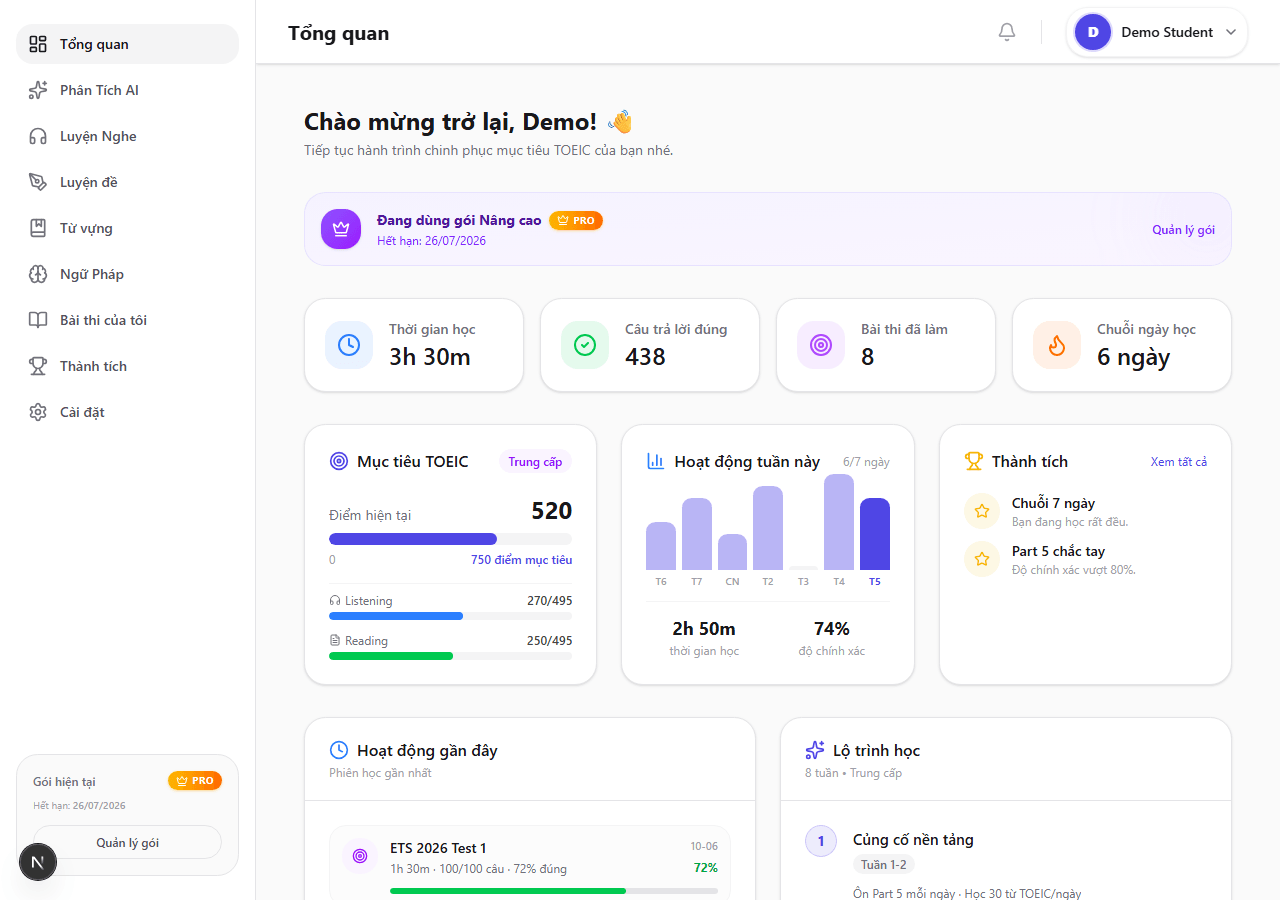Click the Tổng quan dashboard grid icon
1280x900 pixels.
[38, 44]
